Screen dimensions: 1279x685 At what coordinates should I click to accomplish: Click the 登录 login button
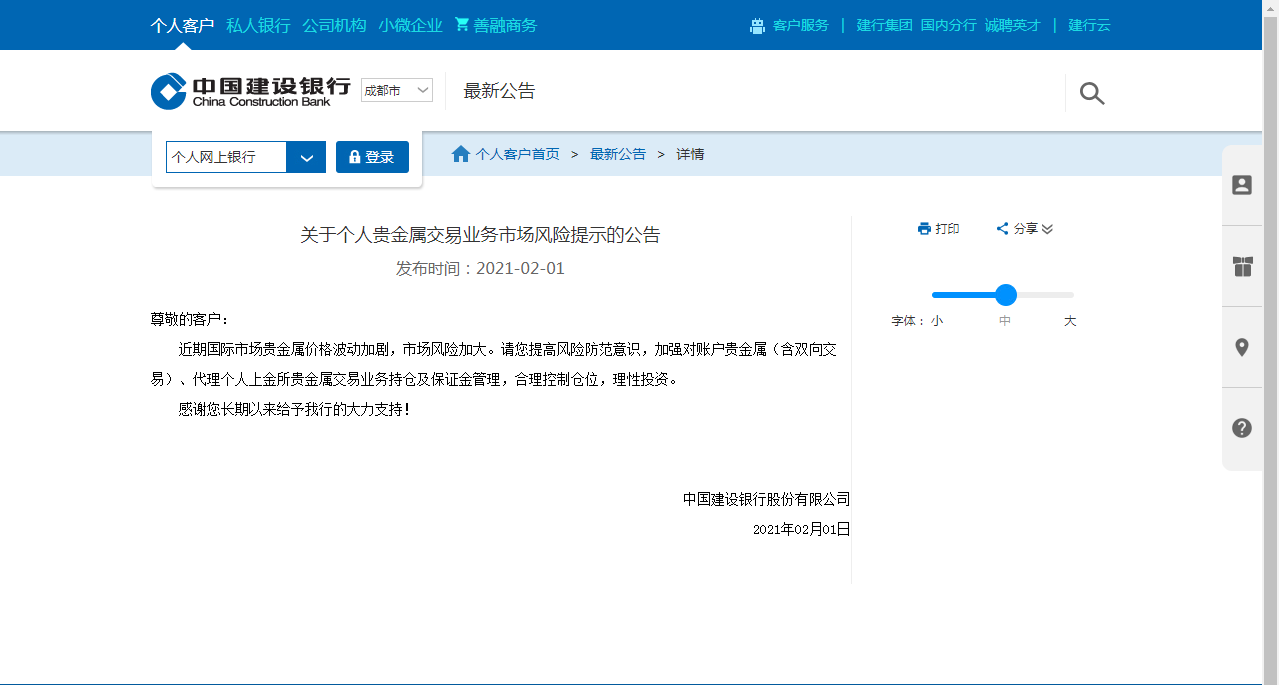[x=372, y=157]
